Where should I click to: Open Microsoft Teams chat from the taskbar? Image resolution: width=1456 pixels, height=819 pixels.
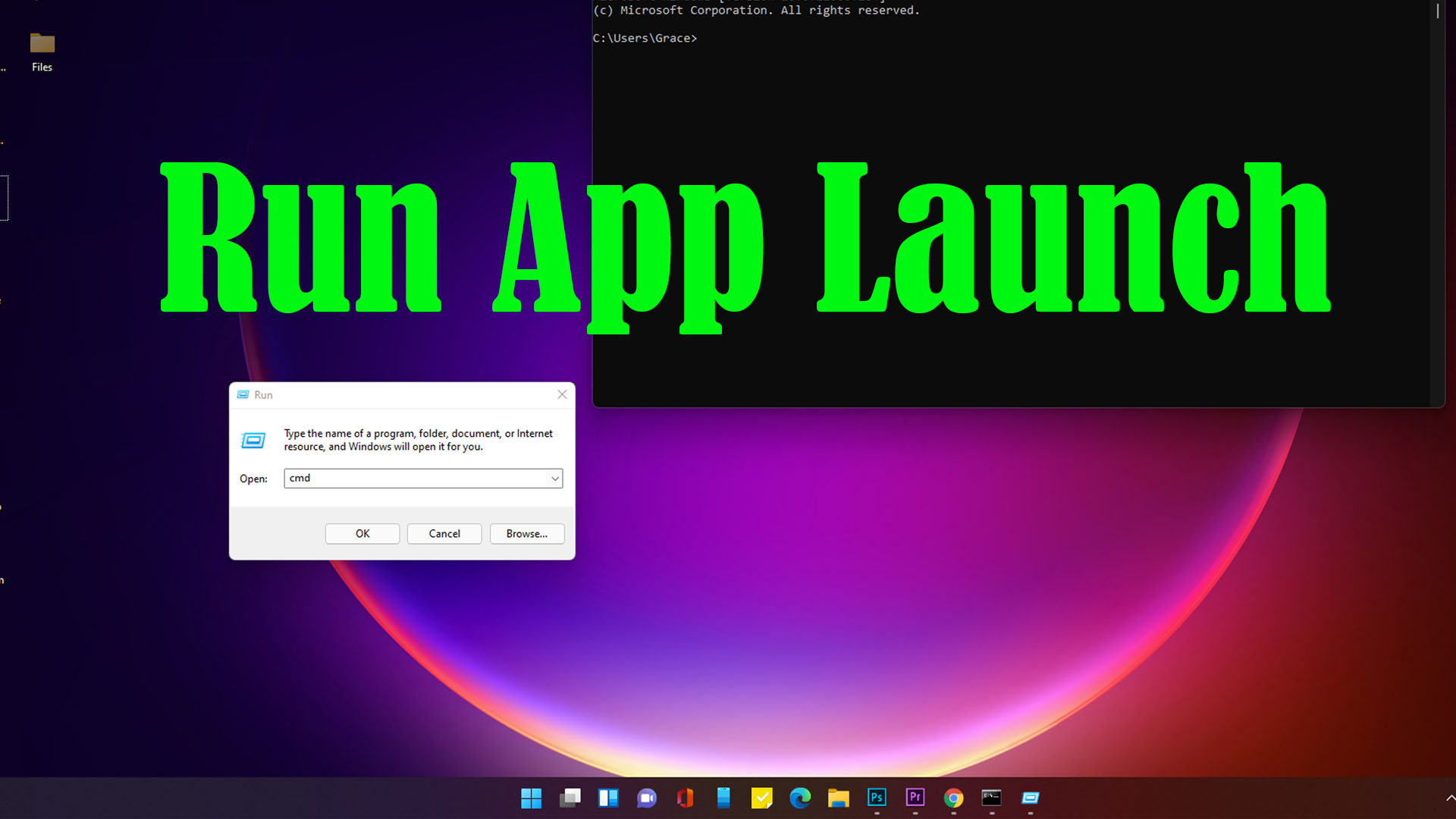[x=646, y=799]
